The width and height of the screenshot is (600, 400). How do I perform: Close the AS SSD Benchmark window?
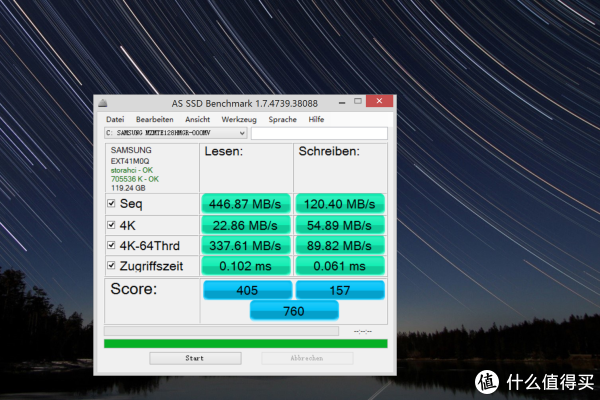[x=379, y=101]
